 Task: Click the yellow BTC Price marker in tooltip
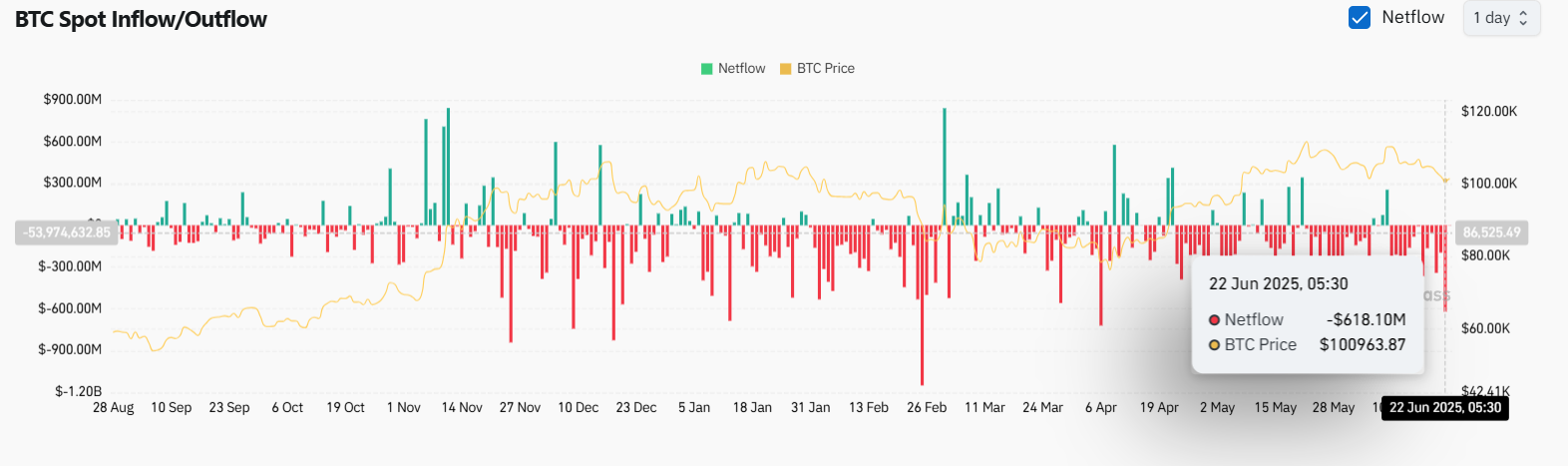coord(1214,345)
